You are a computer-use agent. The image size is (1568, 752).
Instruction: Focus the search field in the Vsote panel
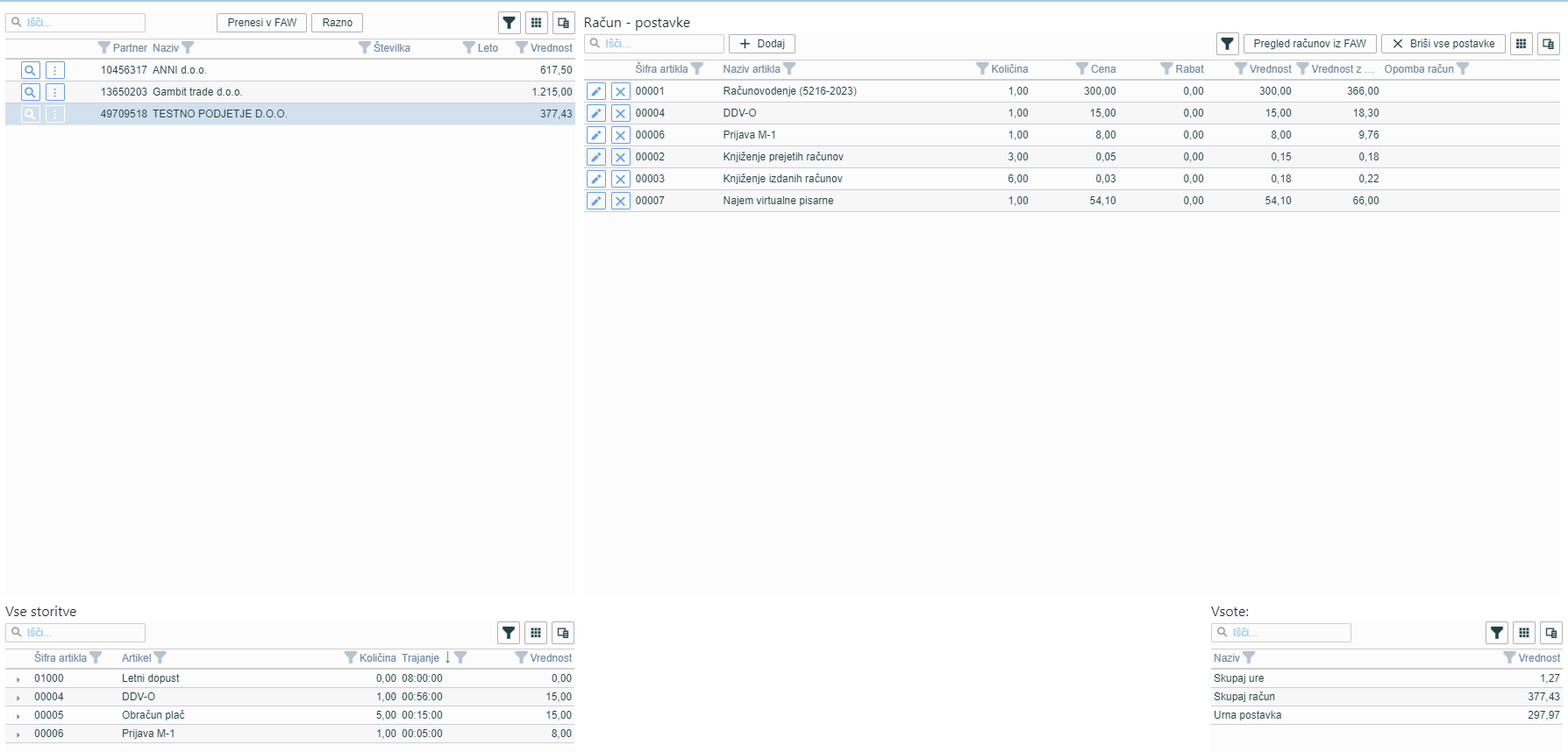tap(1281, 633)
